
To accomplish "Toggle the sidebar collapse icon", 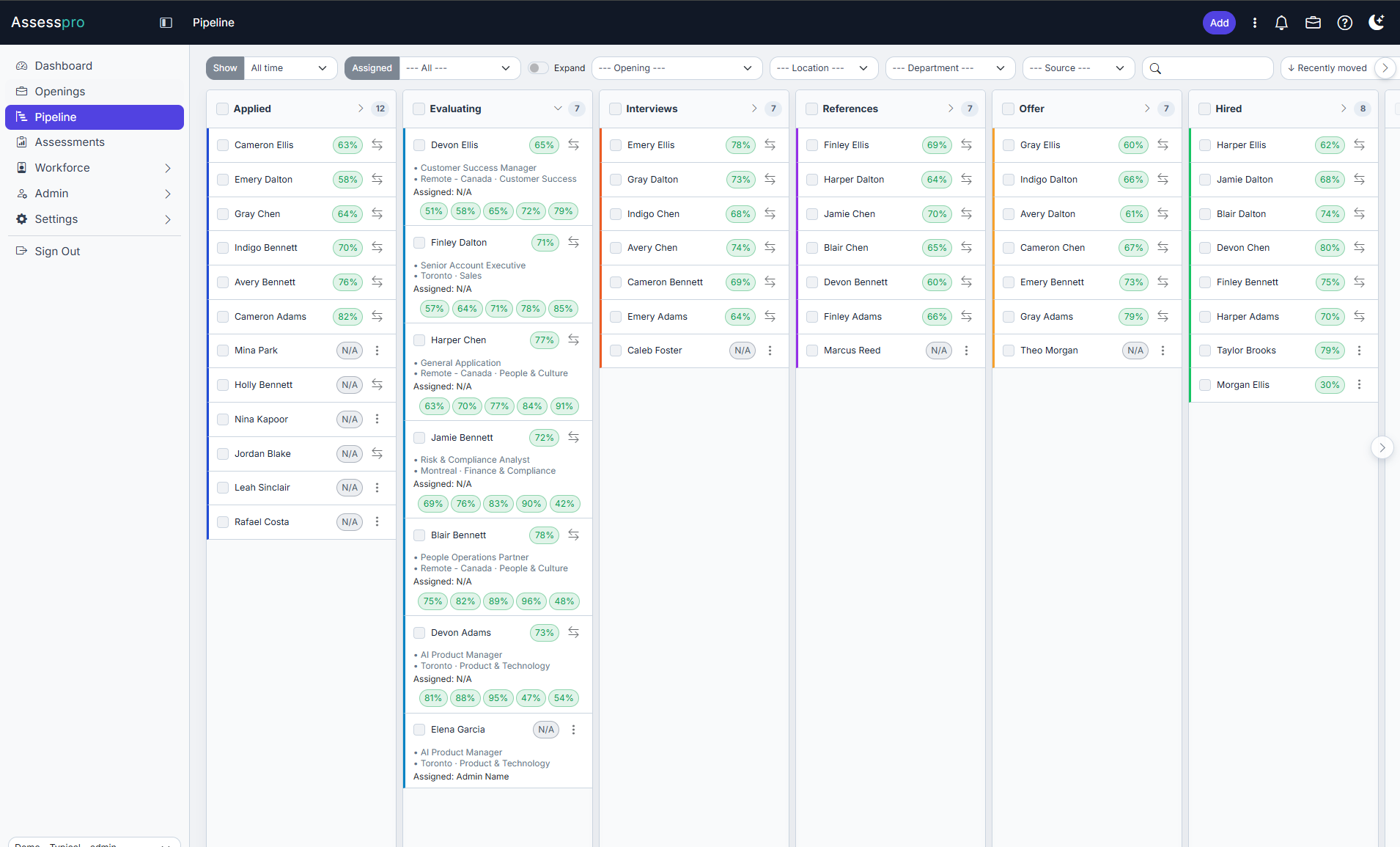I will pyautogui.click(x=166, y=23).
